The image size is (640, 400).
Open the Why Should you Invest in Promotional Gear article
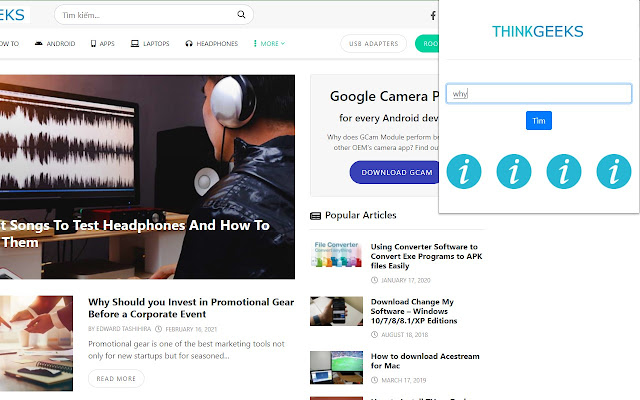(191, 308)
